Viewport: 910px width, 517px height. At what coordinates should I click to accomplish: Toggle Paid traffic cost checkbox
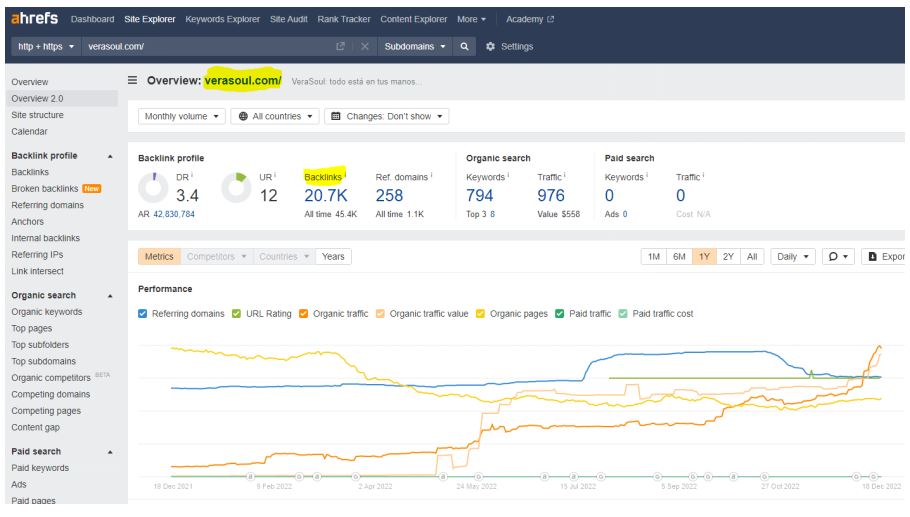[623, 314]
